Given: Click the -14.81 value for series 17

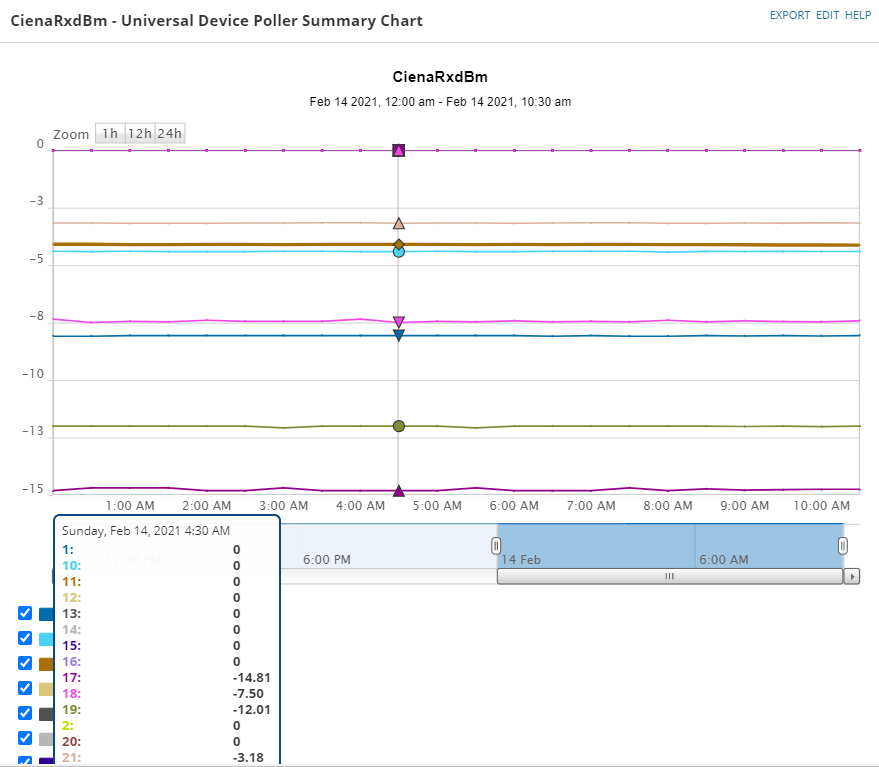Looking at the screenshot, I should point(252,677).
